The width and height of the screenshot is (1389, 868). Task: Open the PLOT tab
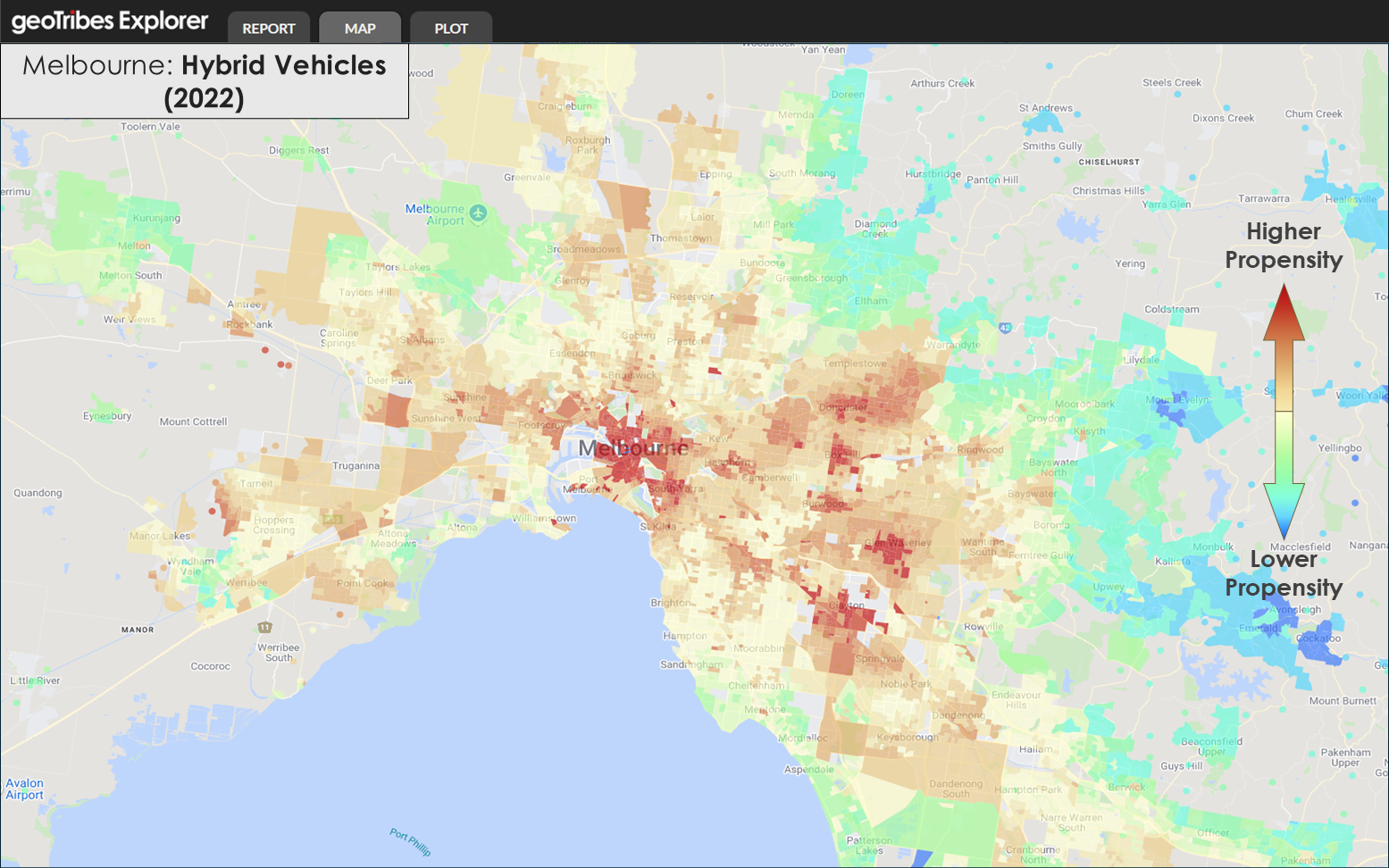click(x=451, y=29)
